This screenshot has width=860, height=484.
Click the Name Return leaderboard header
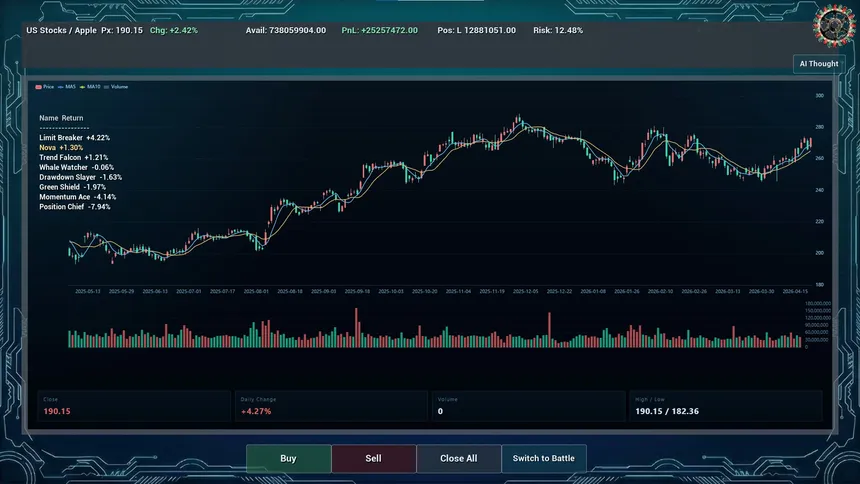click(x=61, y=118)
